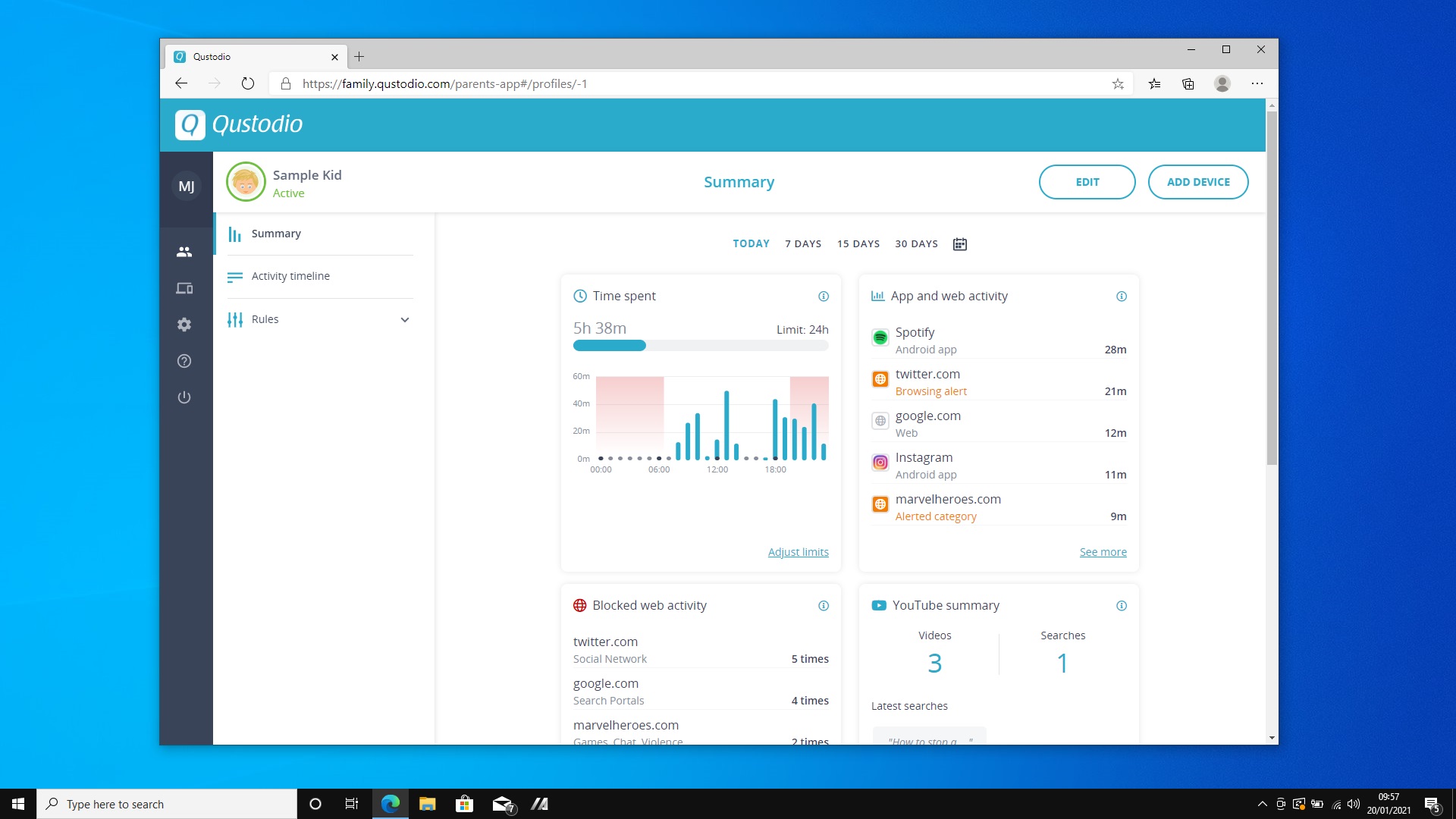
Task: Click the power/logout icon in sidebar
Action: click(x=185, y=397)
